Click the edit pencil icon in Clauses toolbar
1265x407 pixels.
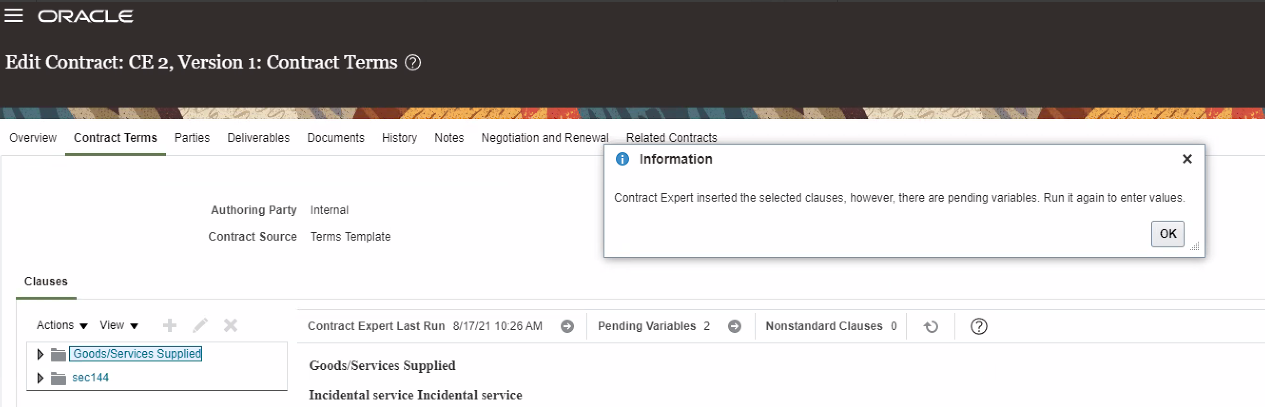pyautogui.click(x=200, y=325)
